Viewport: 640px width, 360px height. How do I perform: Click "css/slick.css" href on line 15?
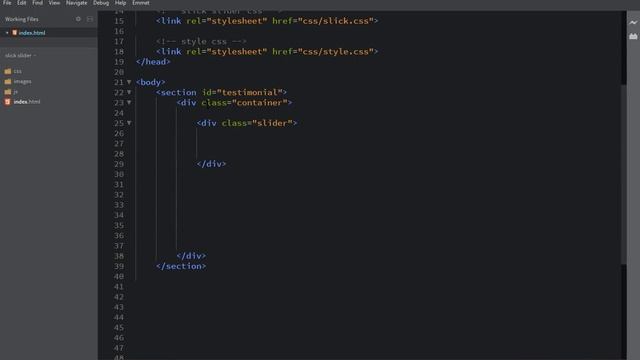point(336,21)
